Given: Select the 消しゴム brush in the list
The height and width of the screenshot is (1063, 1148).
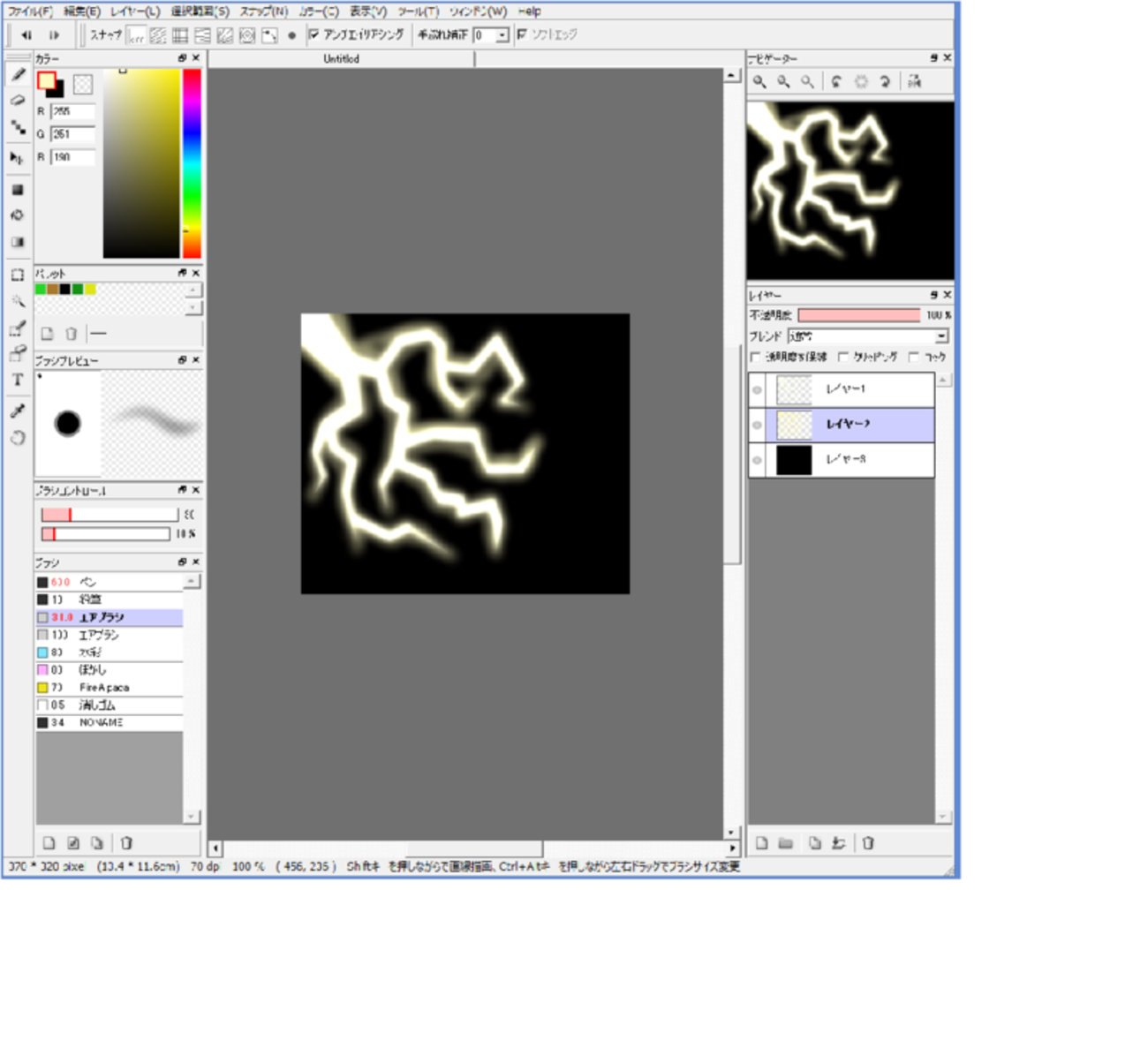Looking at the screenshot, I should (110, 705).
